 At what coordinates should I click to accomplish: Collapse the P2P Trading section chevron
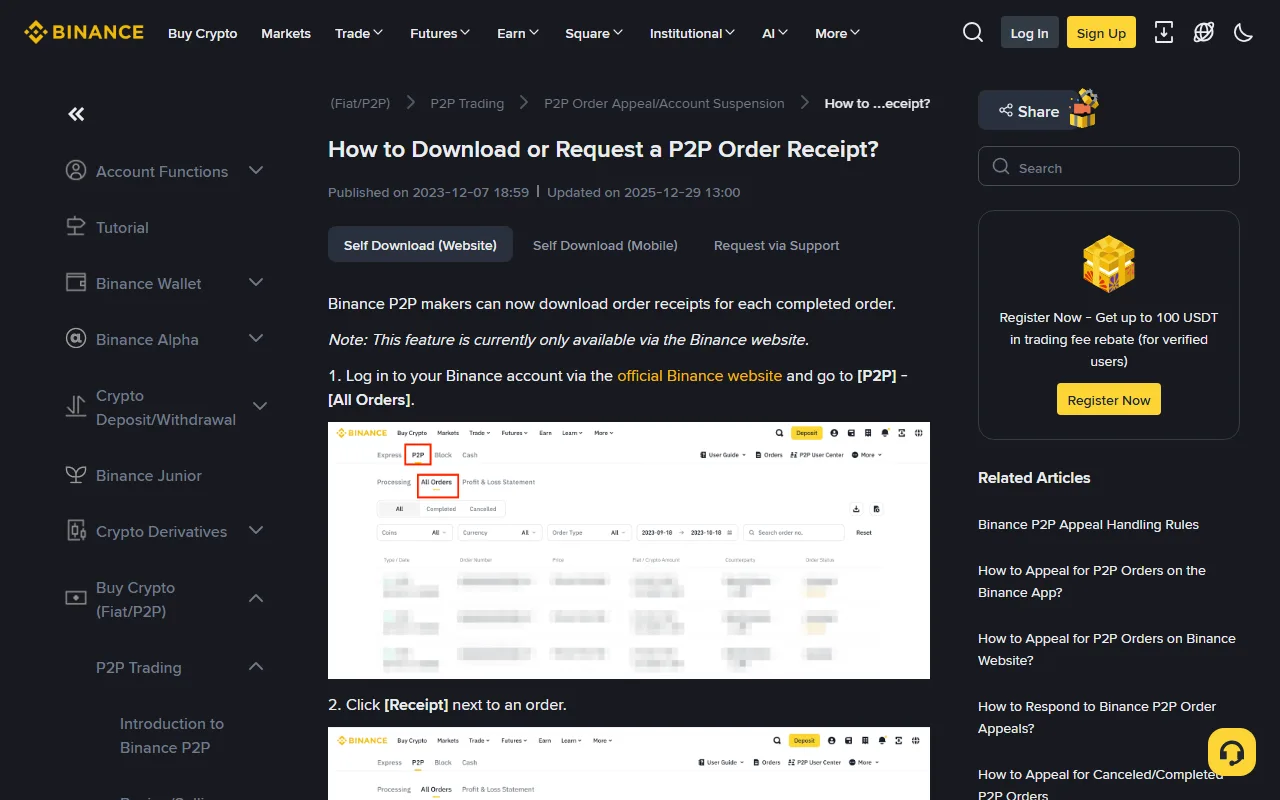point(256,667)
